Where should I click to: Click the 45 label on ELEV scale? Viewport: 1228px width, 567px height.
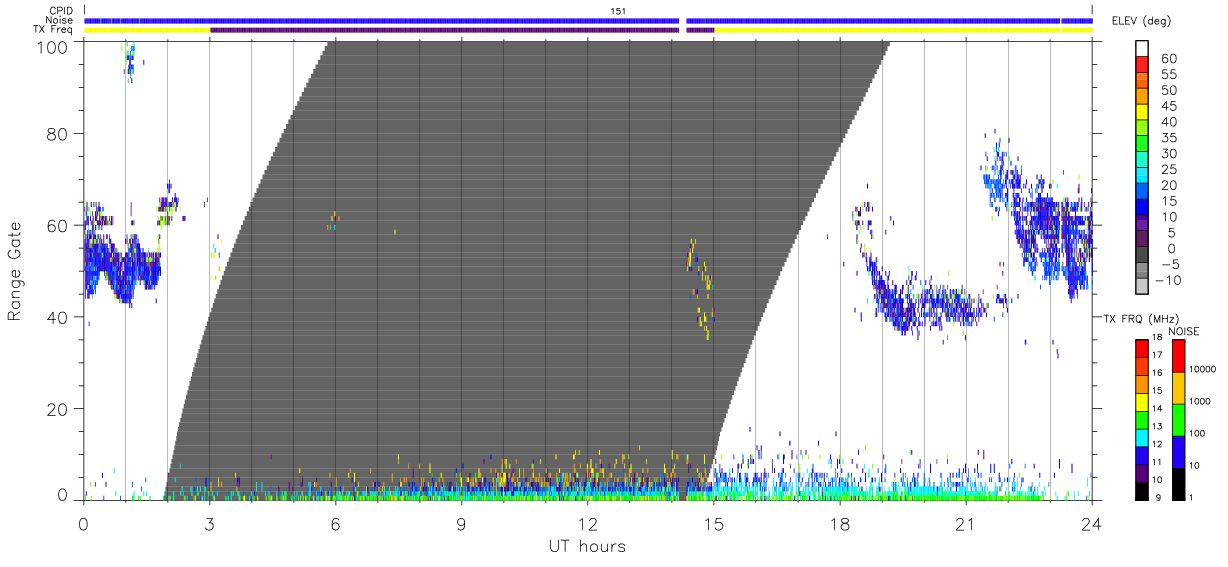[x=1167, y=107]
